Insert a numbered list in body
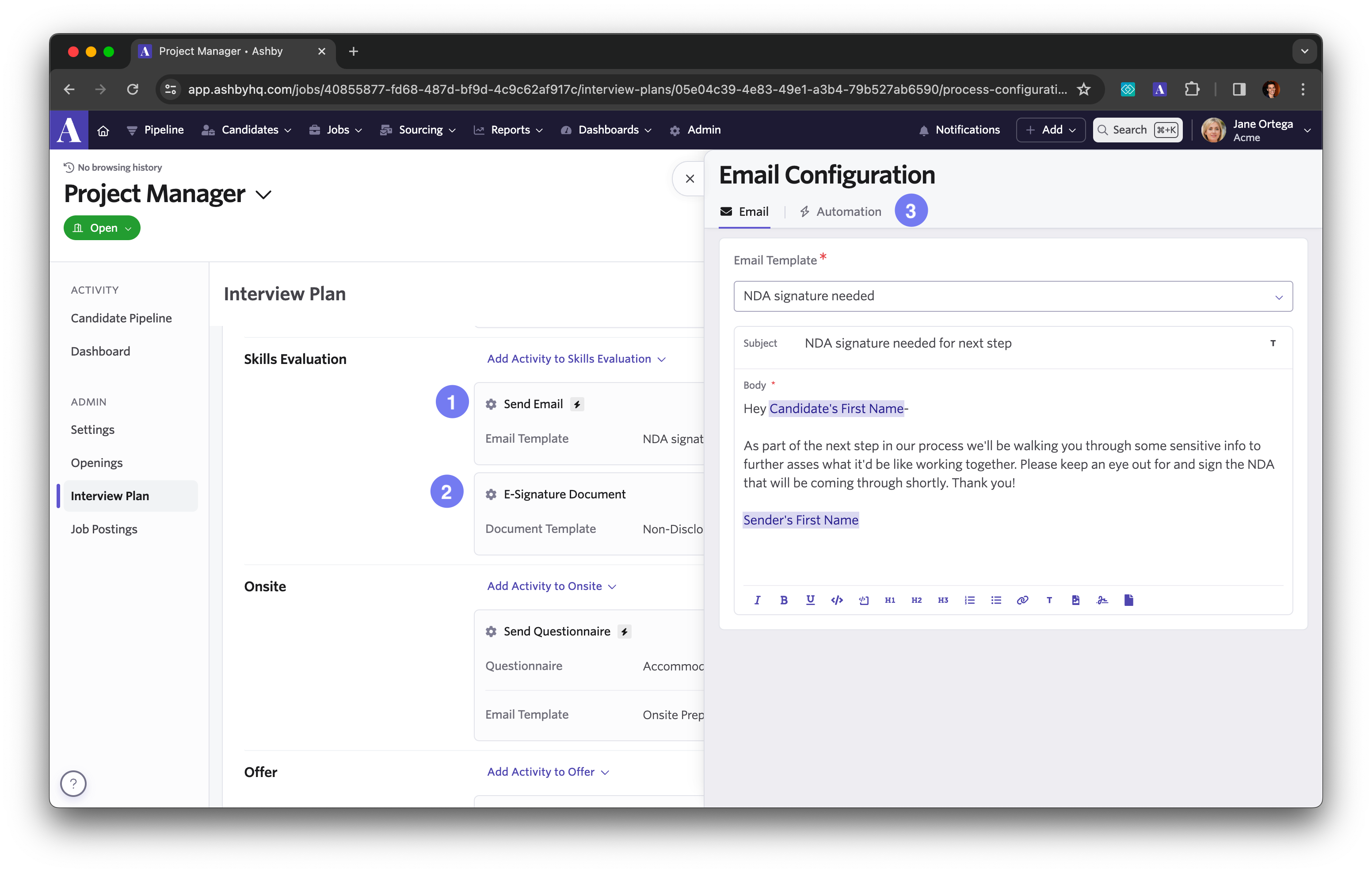Screen dimensions: 1372x873 click(x=969, y=600)
